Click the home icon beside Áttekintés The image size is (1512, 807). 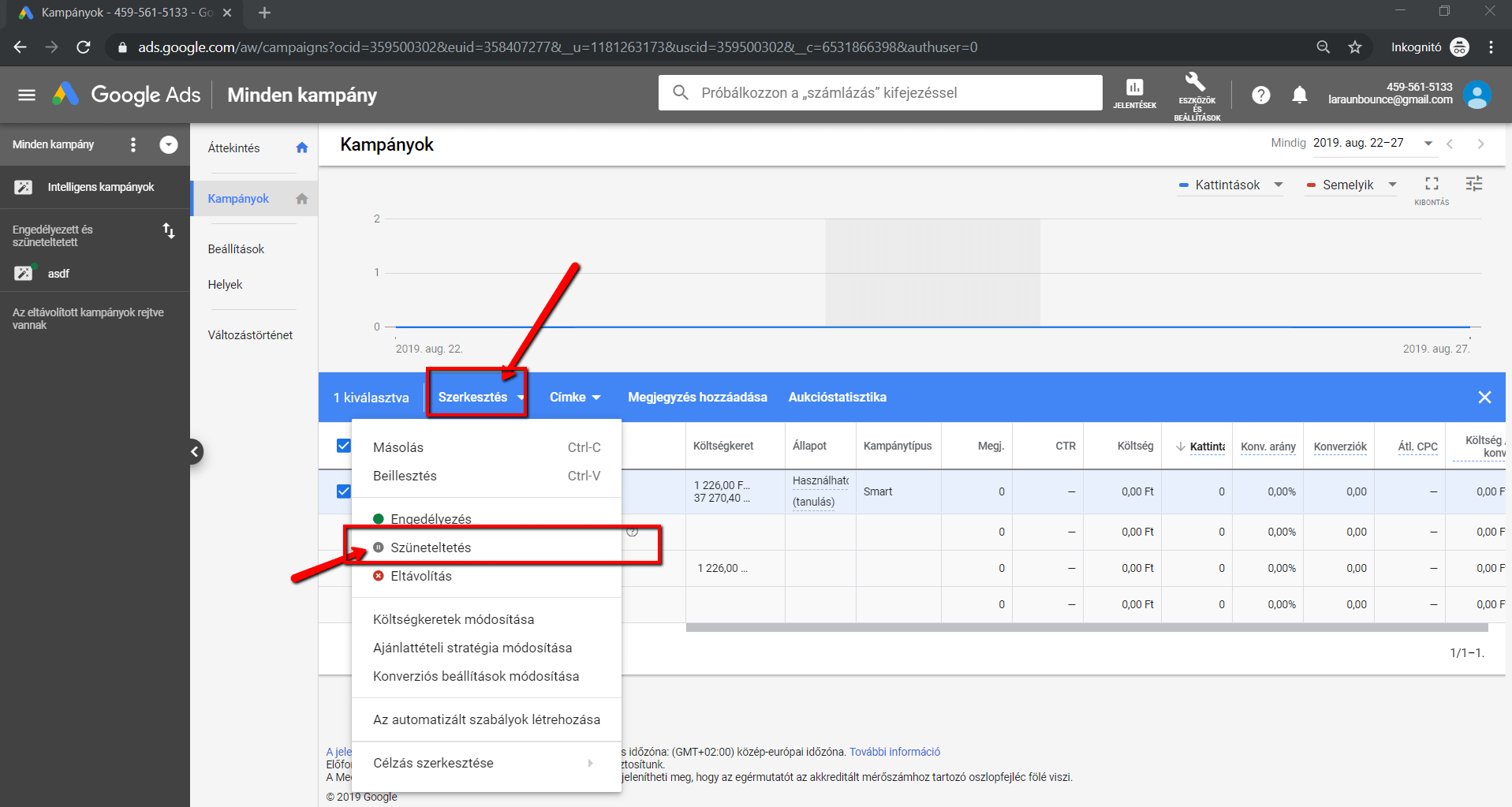[x=302, y=148]
